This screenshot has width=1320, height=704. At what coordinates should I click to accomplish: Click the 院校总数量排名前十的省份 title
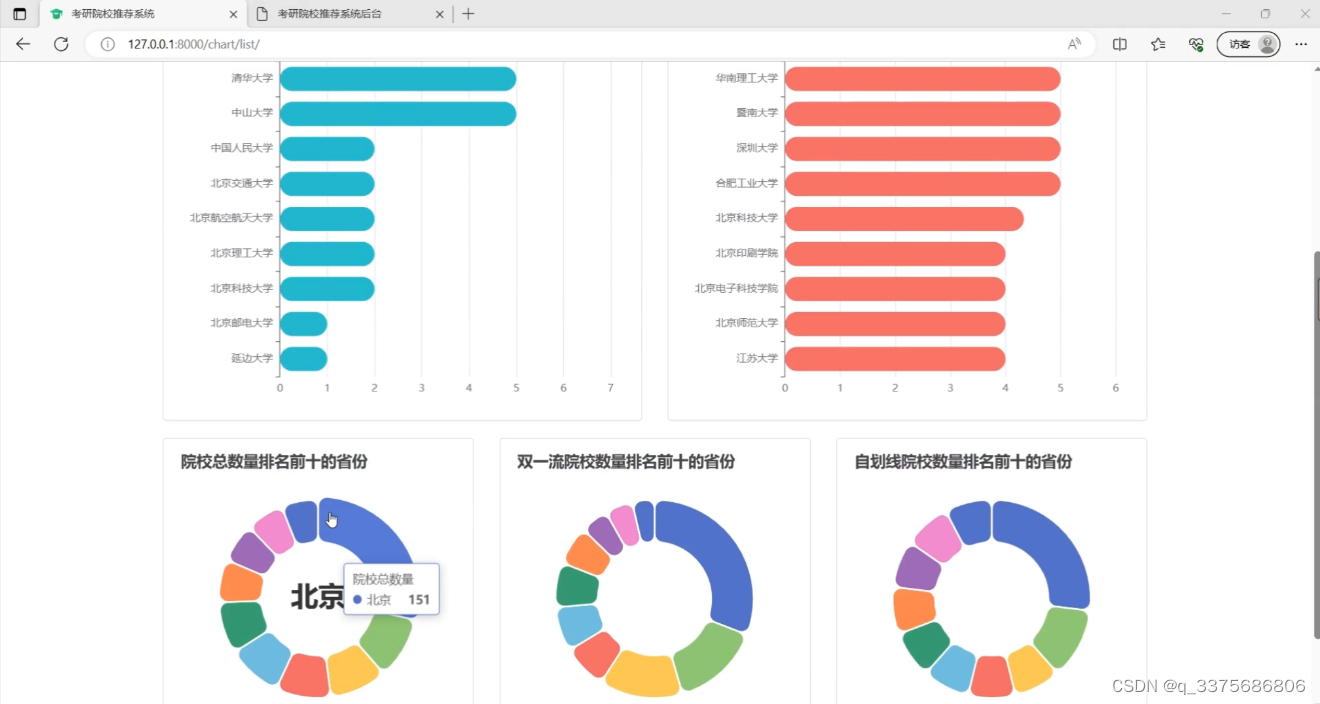[274, 462]
